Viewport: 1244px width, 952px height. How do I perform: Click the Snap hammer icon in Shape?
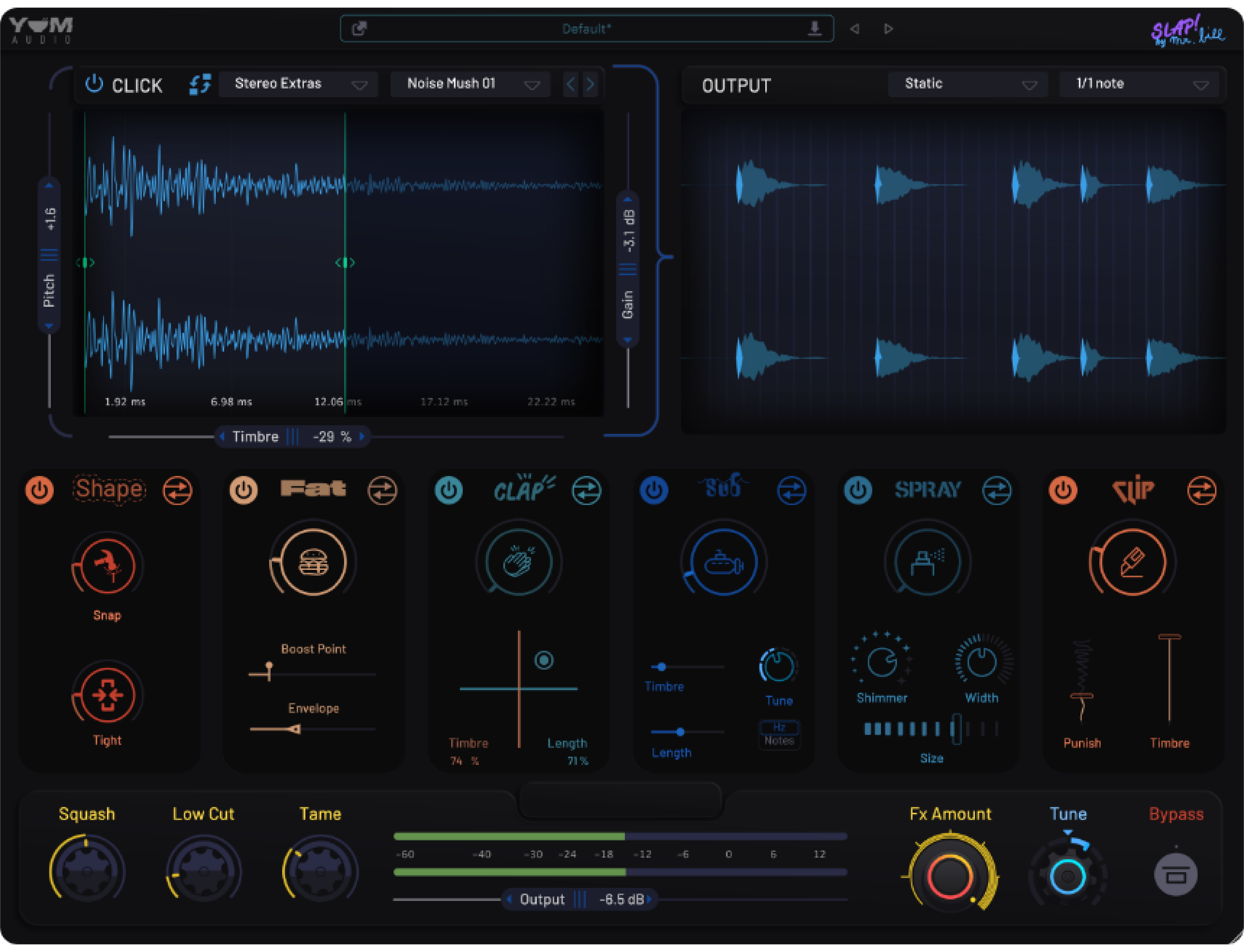107,566
